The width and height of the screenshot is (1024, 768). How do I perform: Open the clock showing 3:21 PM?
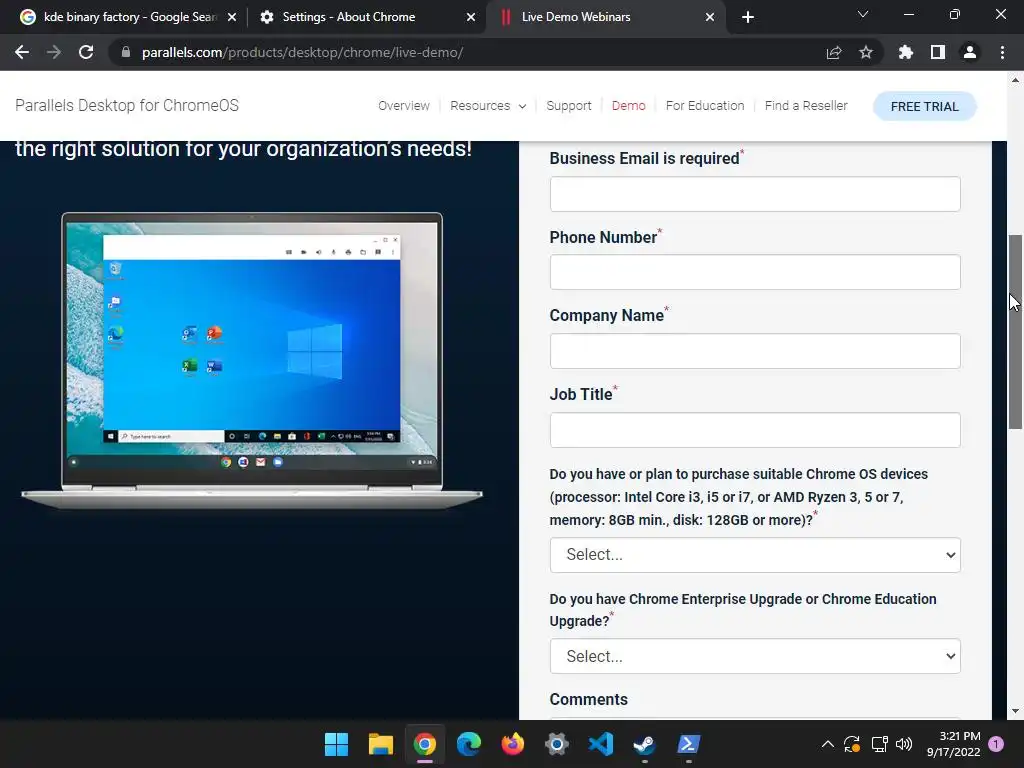[x=953, y=744]
